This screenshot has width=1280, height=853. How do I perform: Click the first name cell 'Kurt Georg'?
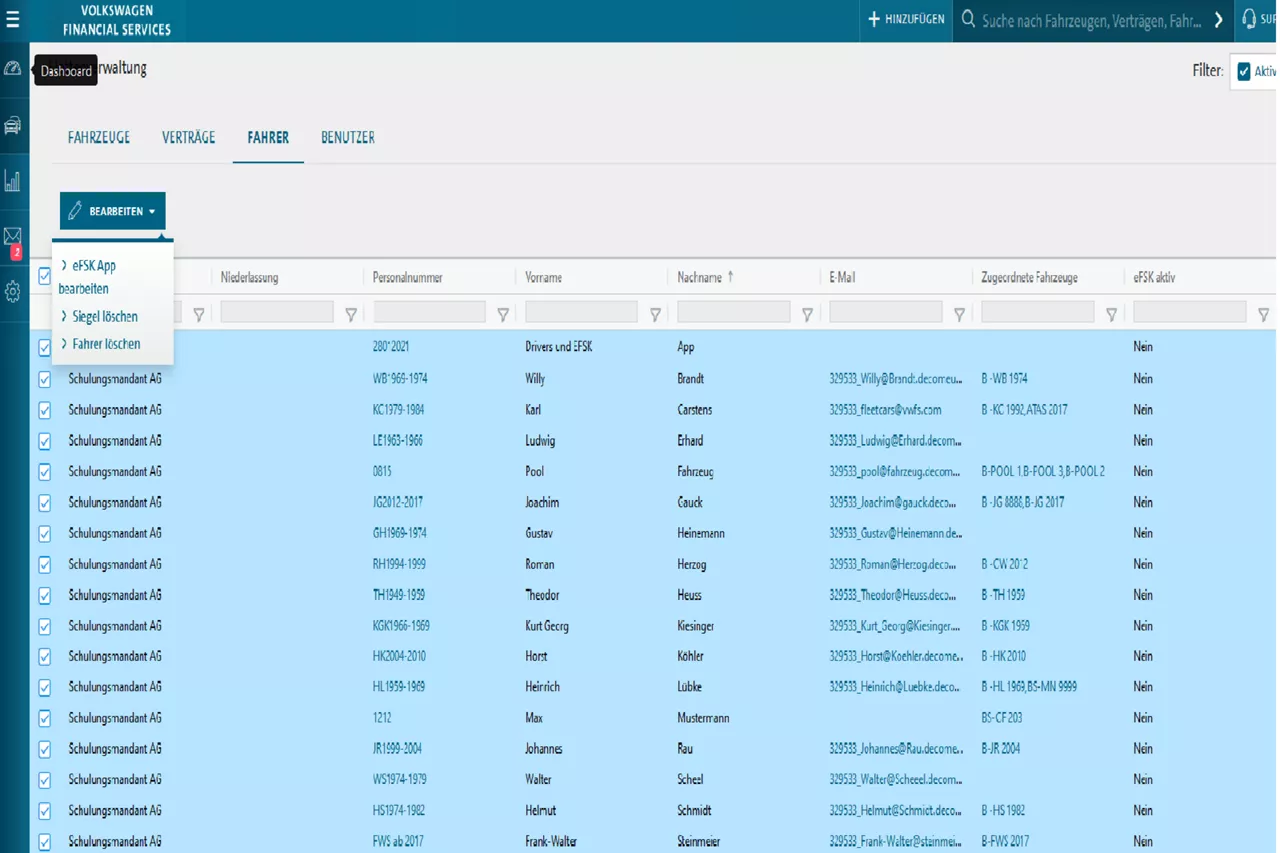(x=547, y=626)
